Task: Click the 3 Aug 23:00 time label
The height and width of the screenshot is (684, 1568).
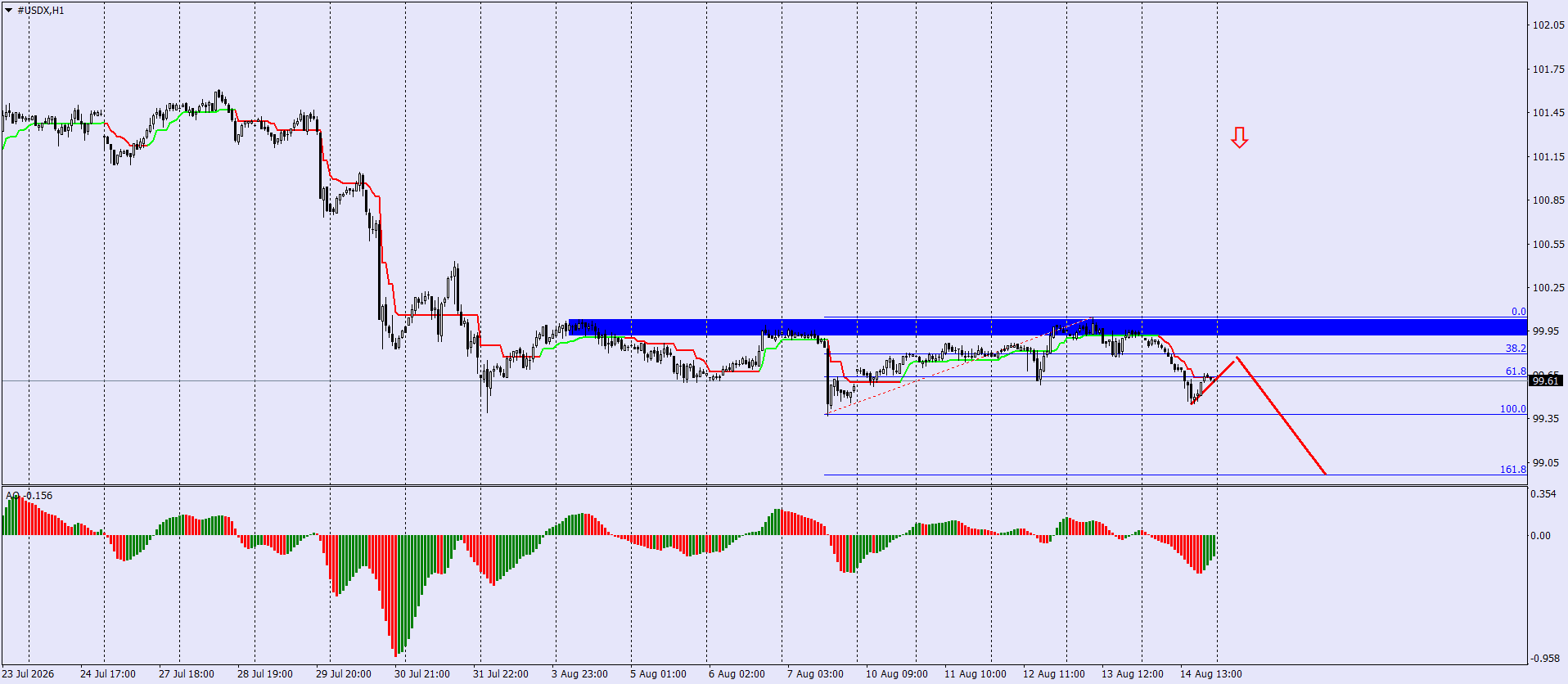Action: point(579,674)
